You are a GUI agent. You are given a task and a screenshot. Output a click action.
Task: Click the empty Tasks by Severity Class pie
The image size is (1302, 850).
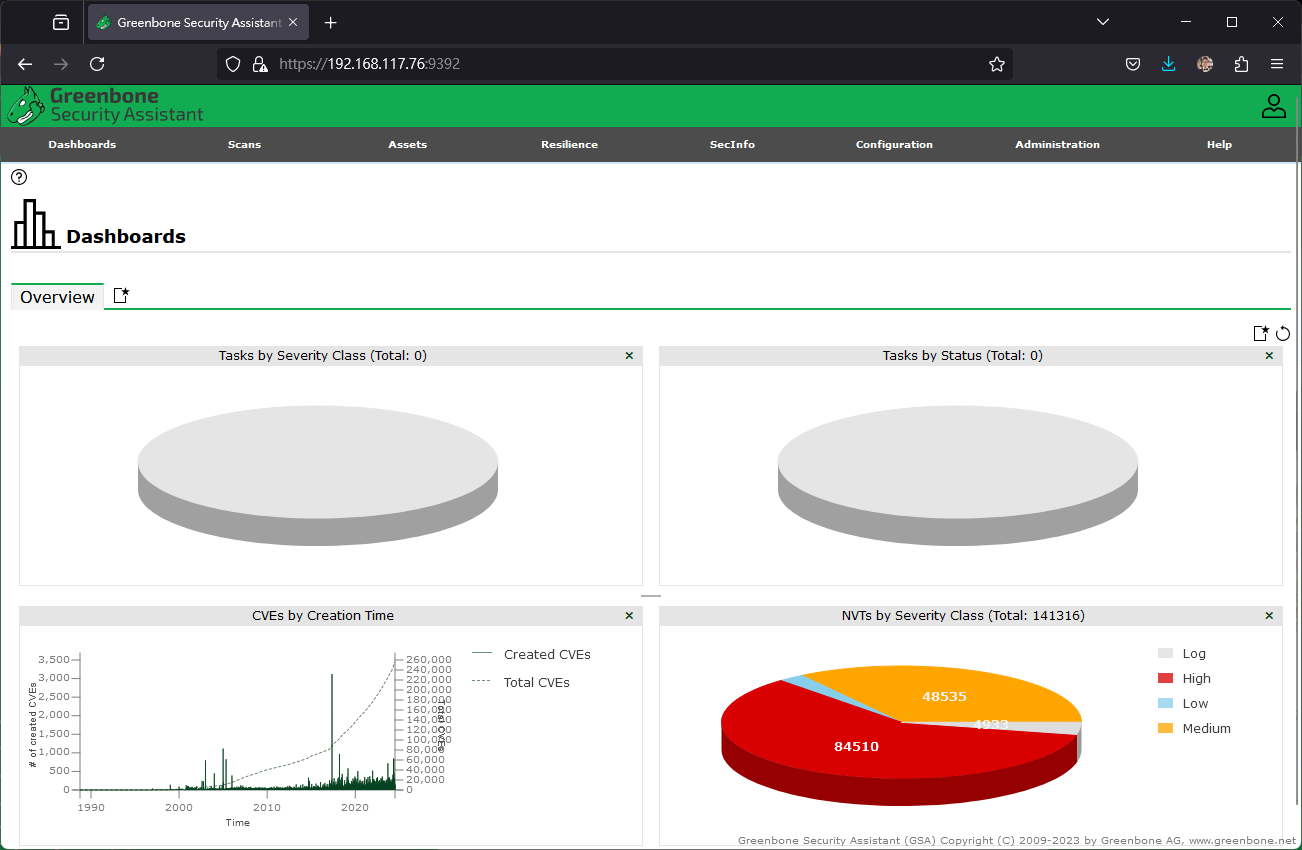(x=318, y=475)
